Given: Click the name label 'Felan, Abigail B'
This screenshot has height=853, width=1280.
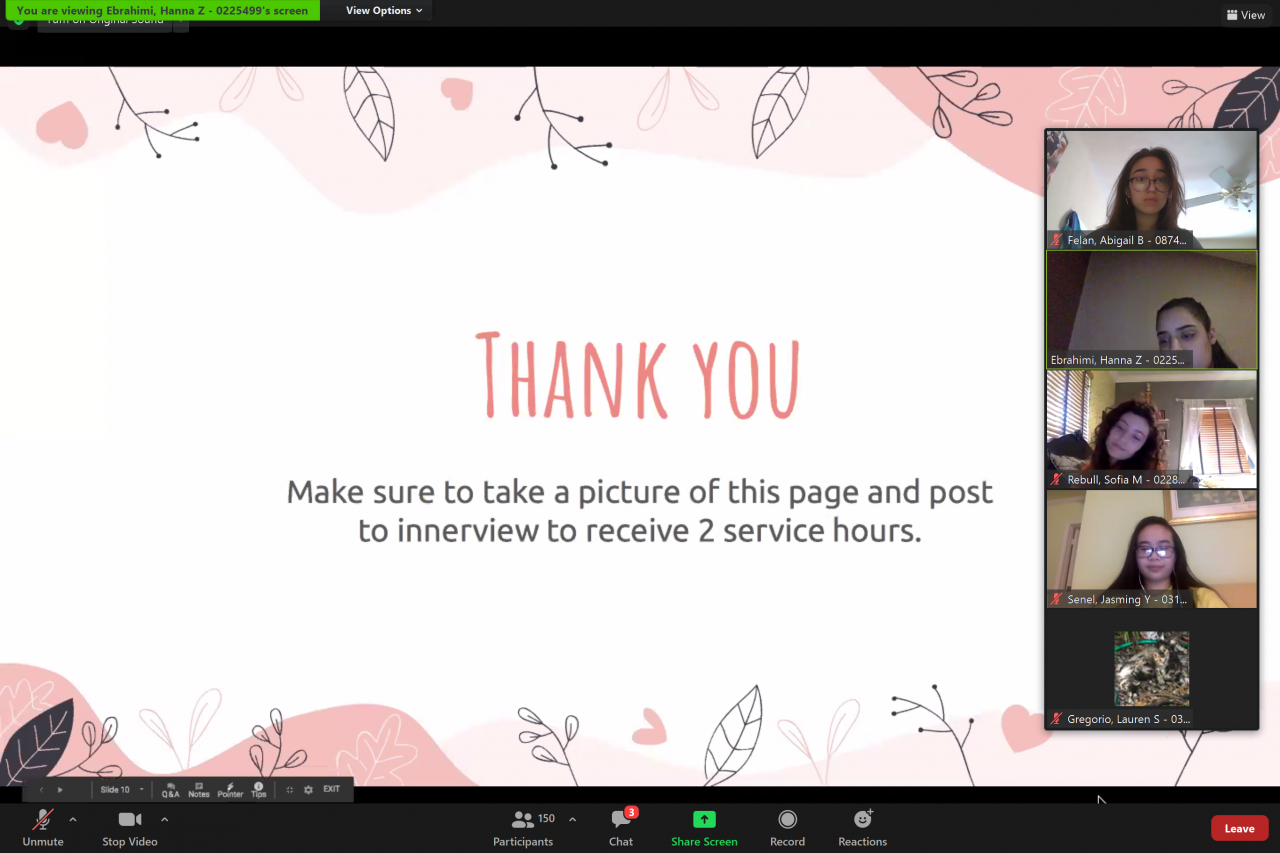Looking at the screenshot, I should point(1127,240).
